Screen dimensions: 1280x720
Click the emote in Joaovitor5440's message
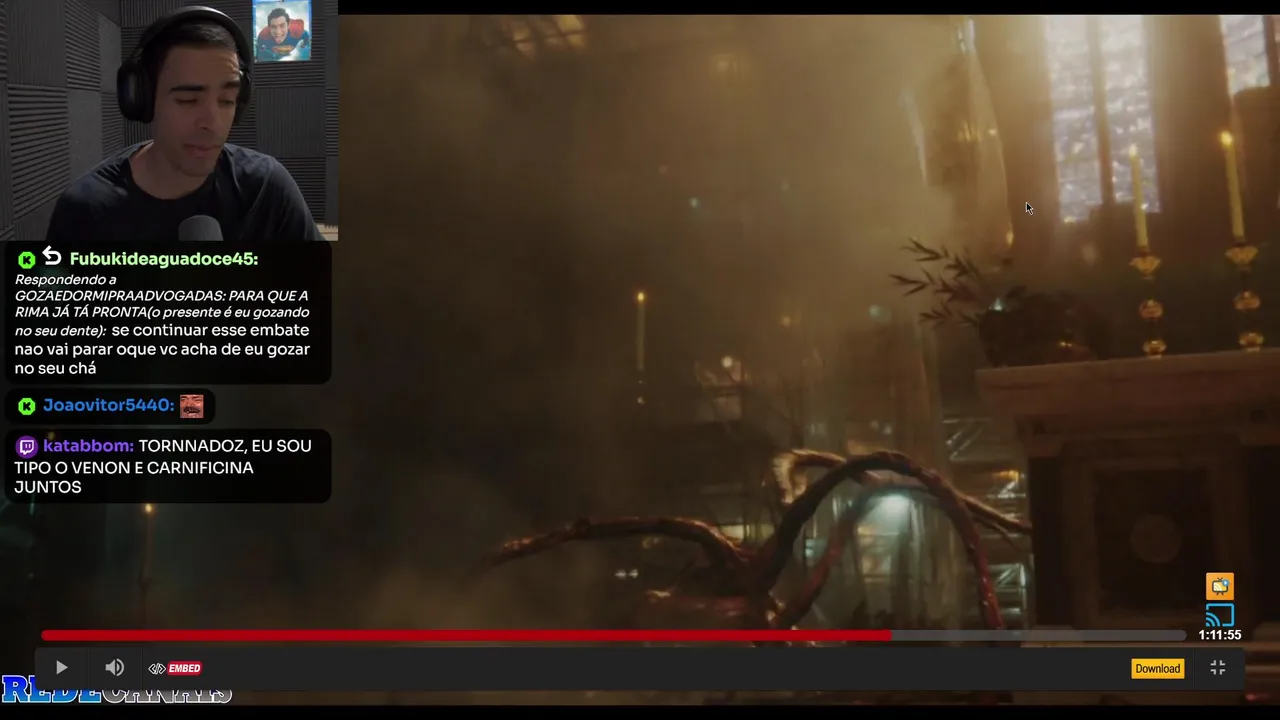(x=191, y=405)
